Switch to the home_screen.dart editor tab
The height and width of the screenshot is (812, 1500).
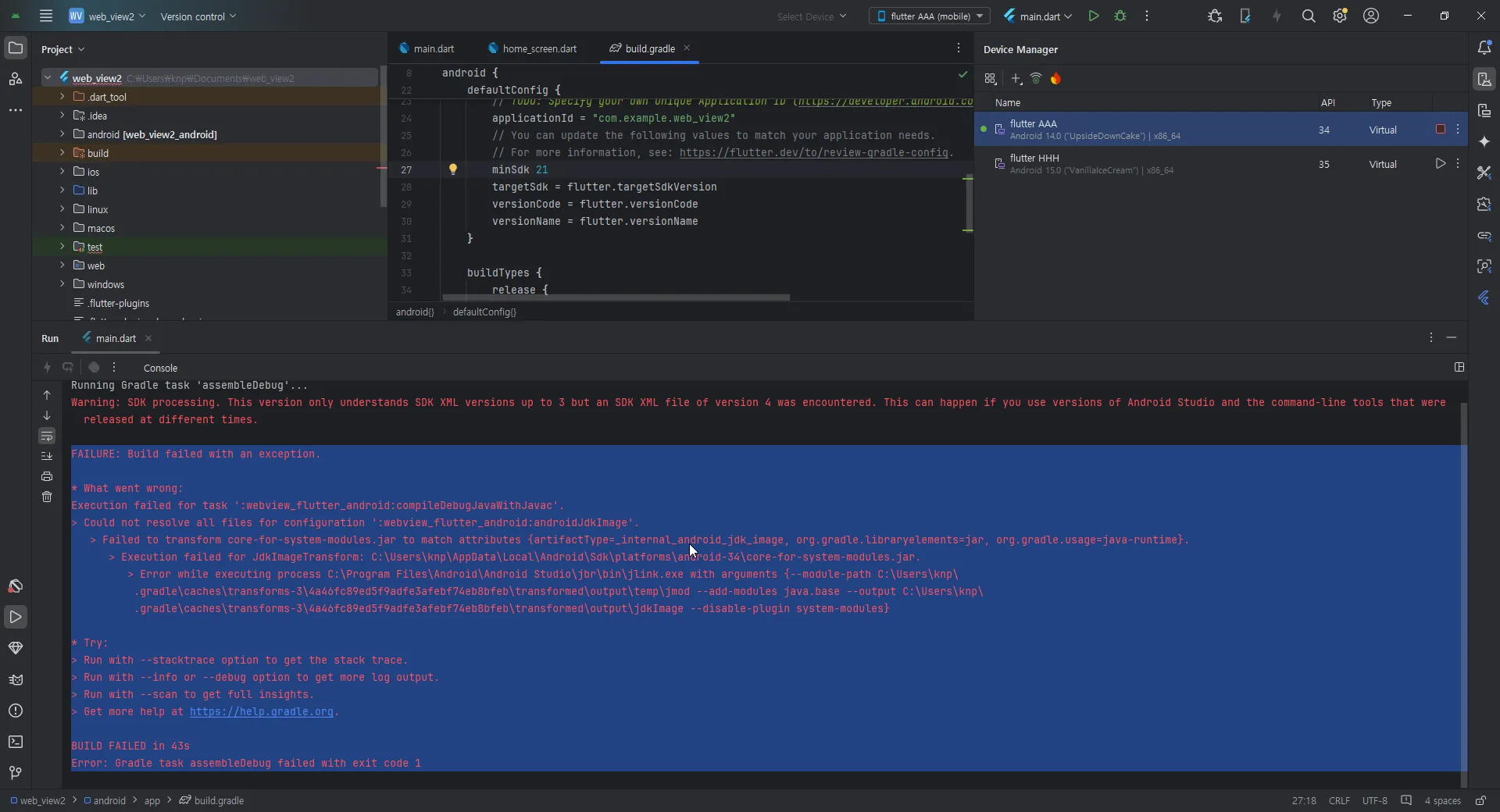pos(533,48)
